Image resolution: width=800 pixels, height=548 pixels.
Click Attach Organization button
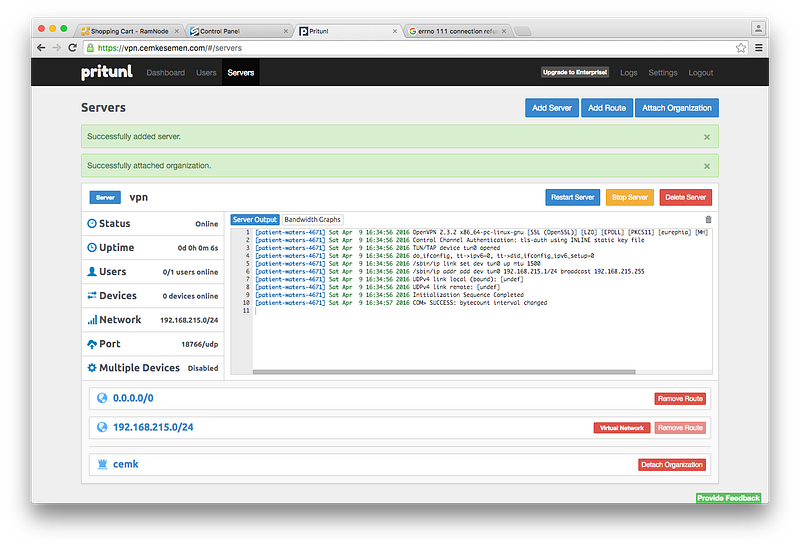(x=677, y=108)
